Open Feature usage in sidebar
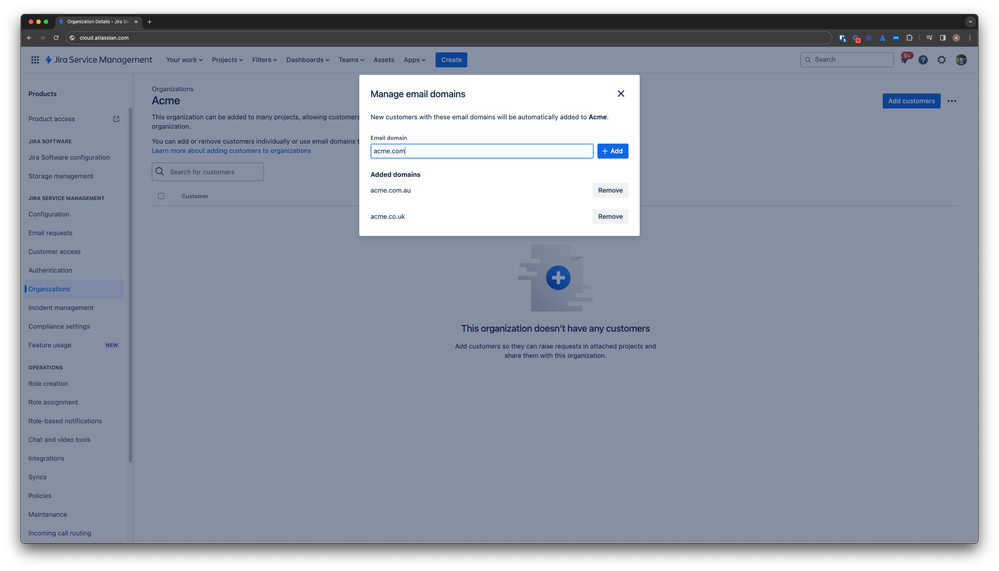999x571 pixels. [x=50, y=345]
